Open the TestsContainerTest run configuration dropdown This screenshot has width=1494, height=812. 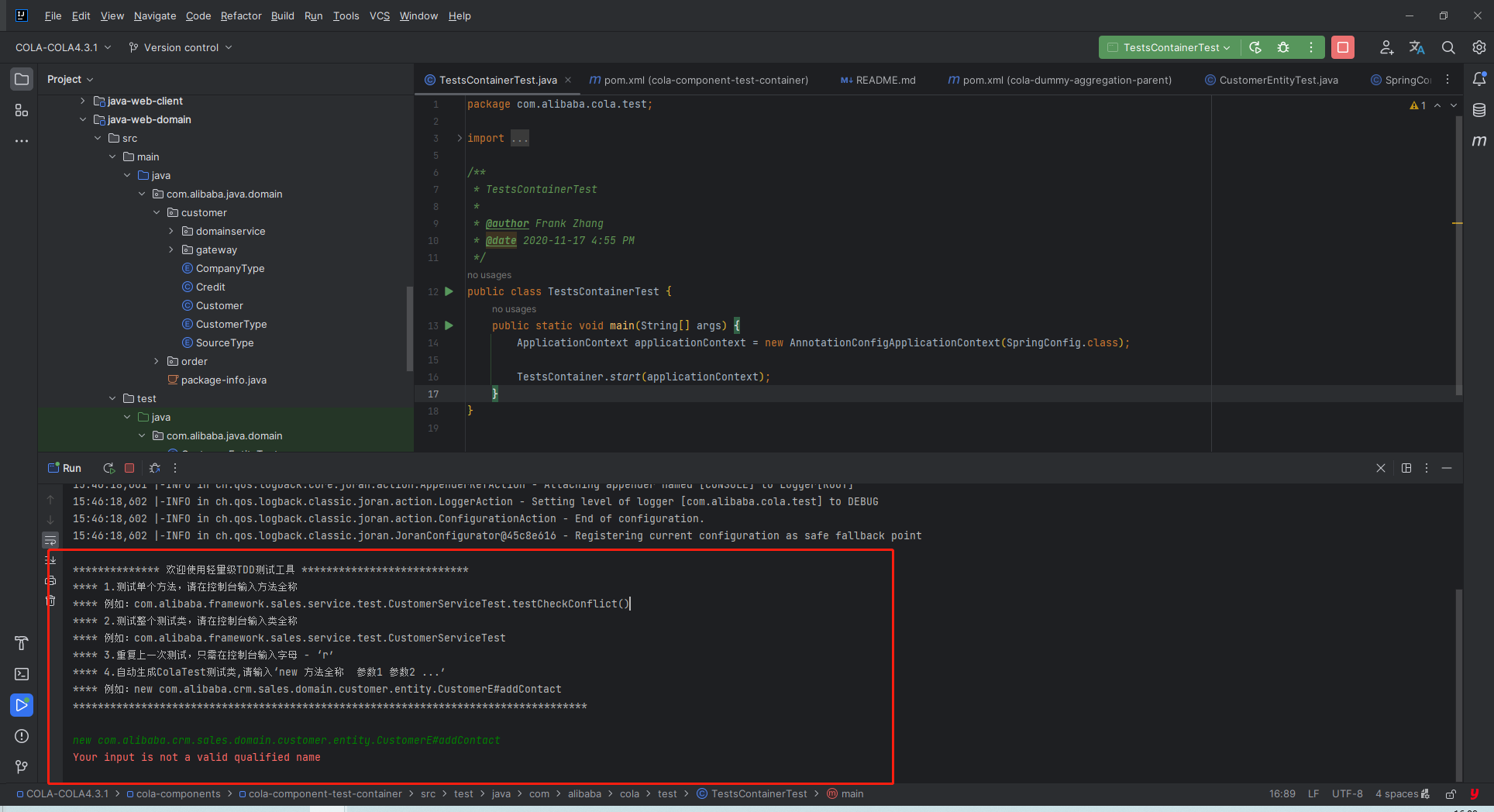[1169, 47]
